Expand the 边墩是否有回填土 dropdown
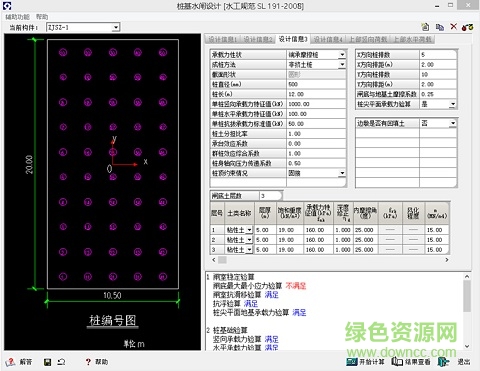Image resolution: width=480 pixels, height=371 pixels. (x=452, y=123)
